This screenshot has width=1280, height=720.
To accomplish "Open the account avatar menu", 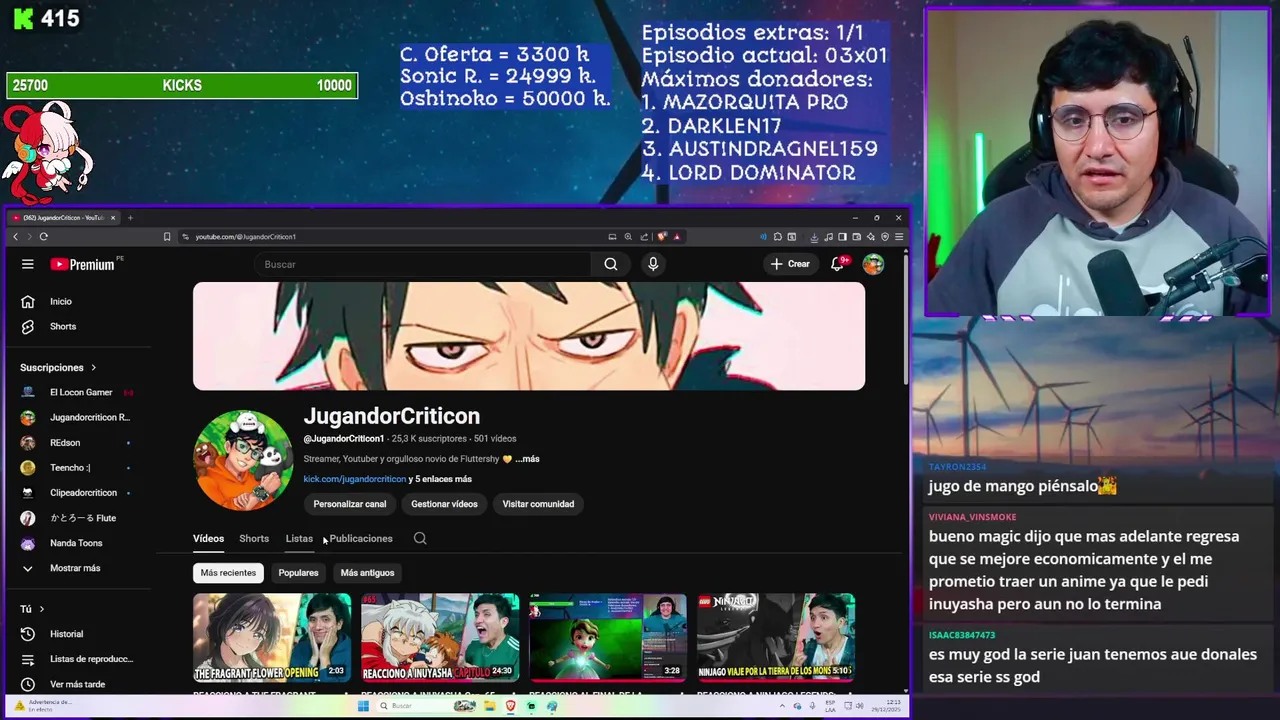I will [x=874, y=264].
